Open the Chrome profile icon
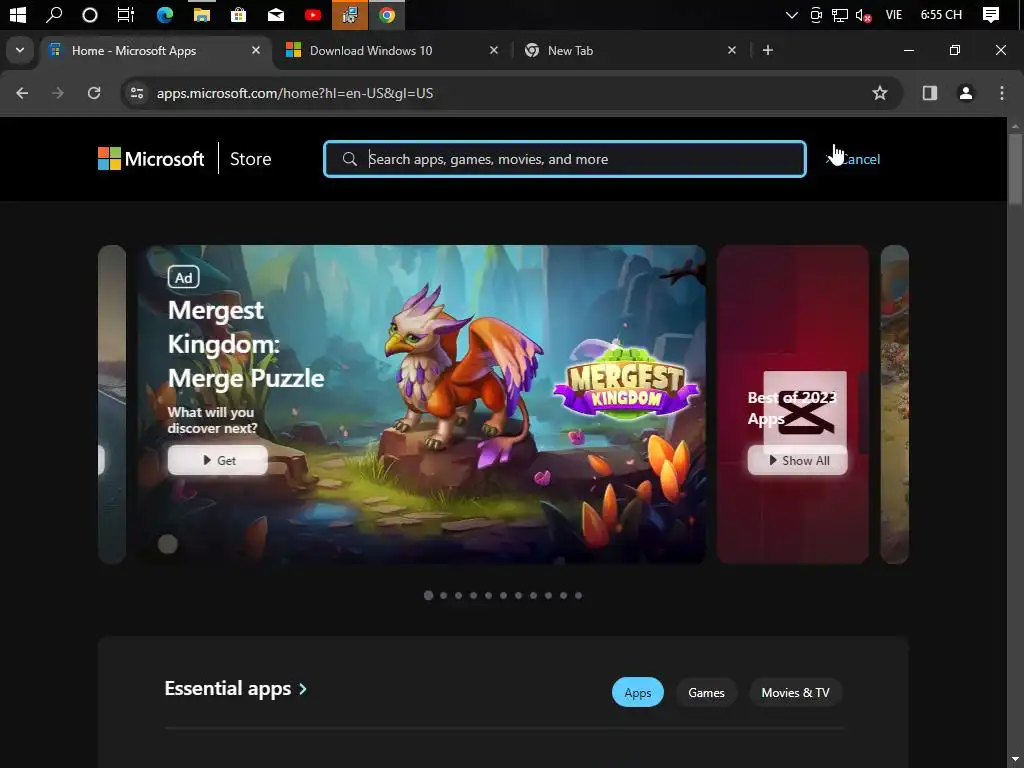Screen dimensions: 1024x768 point(966,93)
